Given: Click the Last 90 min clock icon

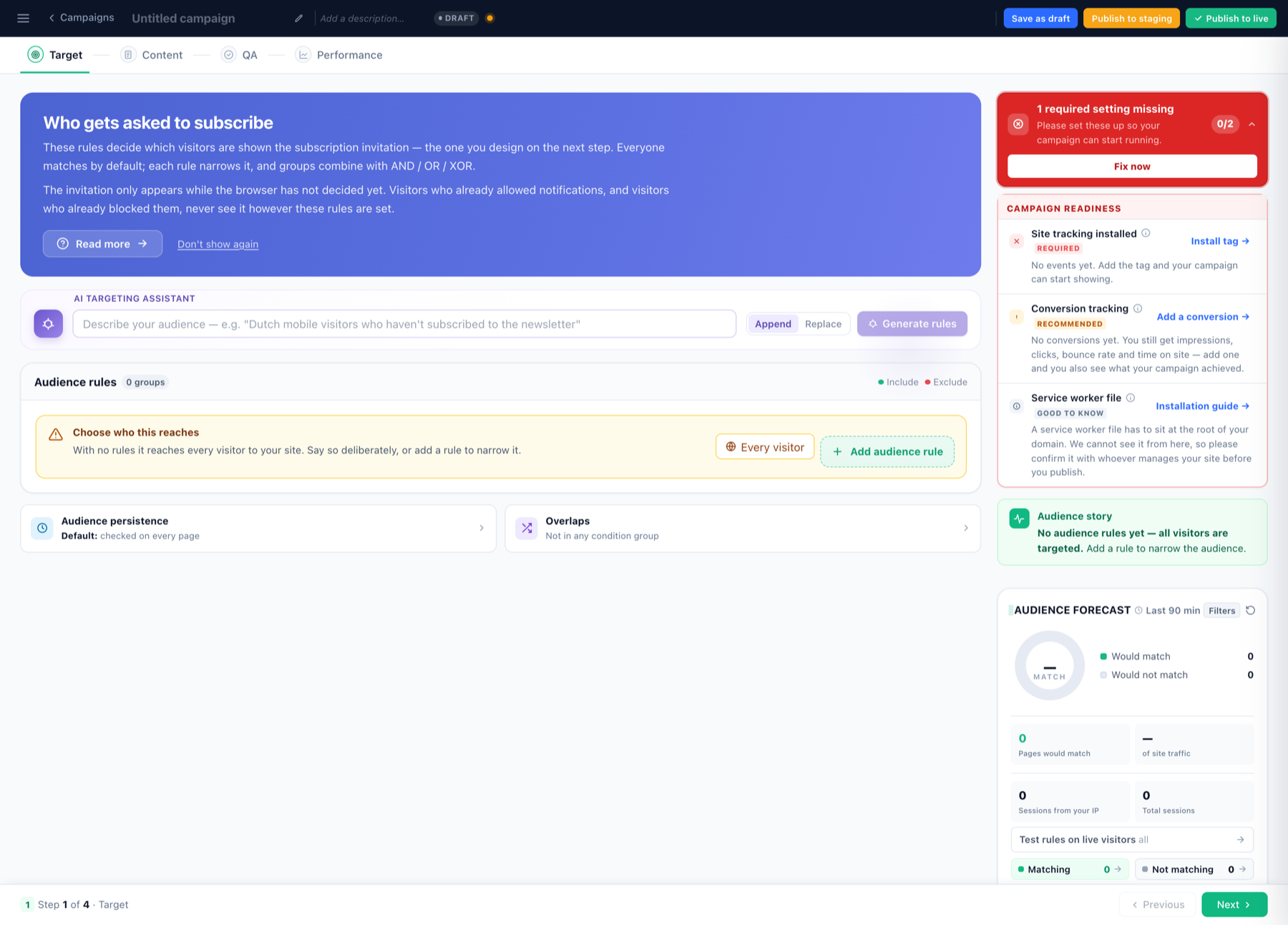Looking at the screenshot, I should pyautogui.click(x=1138, y=610).
